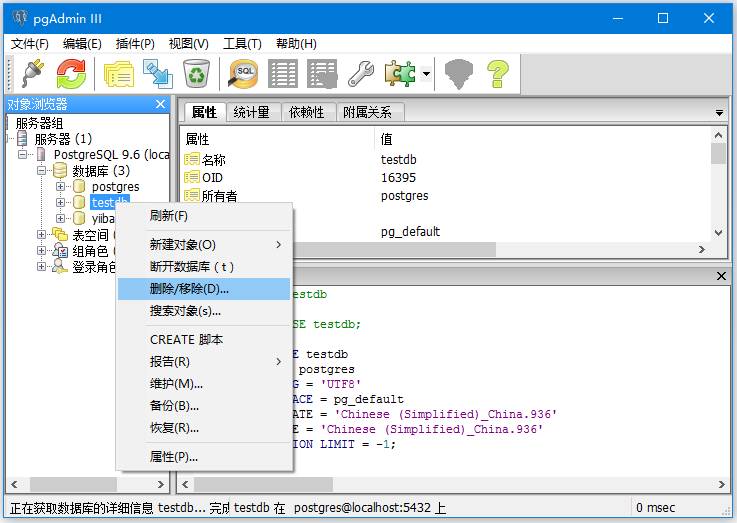Close the 对象浏览器 panel
The image size is (737, 523).
(160, 104)
